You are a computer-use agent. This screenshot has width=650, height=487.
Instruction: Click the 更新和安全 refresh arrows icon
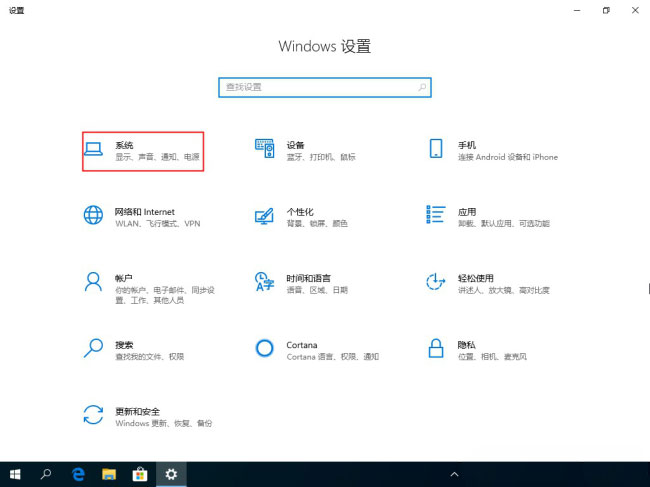point(93,415)
